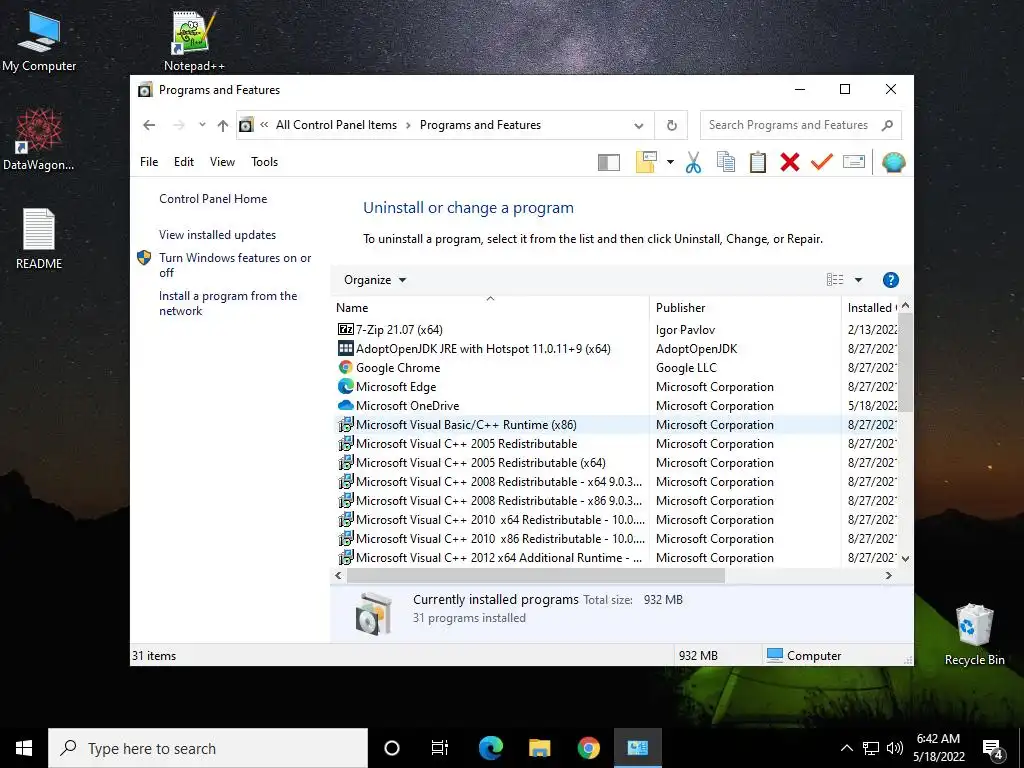Click the orange checkmark Properties icon

pos(822,162)
